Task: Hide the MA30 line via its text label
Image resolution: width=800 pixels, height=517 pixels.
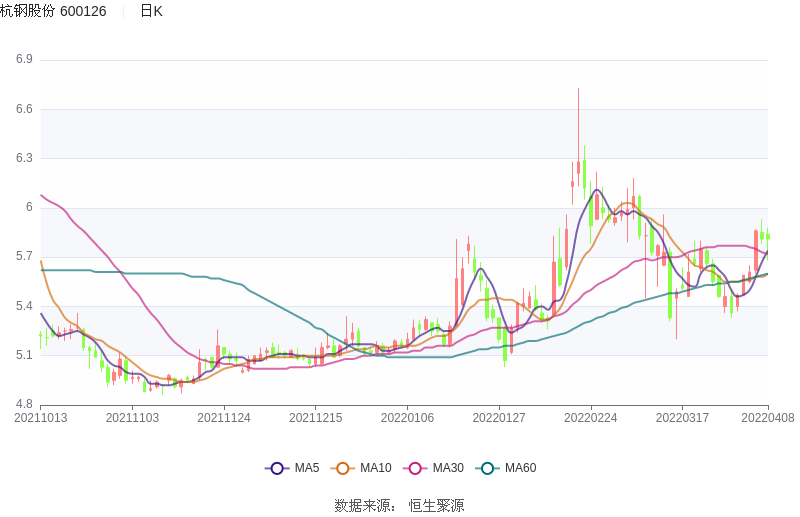Action: pyautogui.click(x=447, y=468)
